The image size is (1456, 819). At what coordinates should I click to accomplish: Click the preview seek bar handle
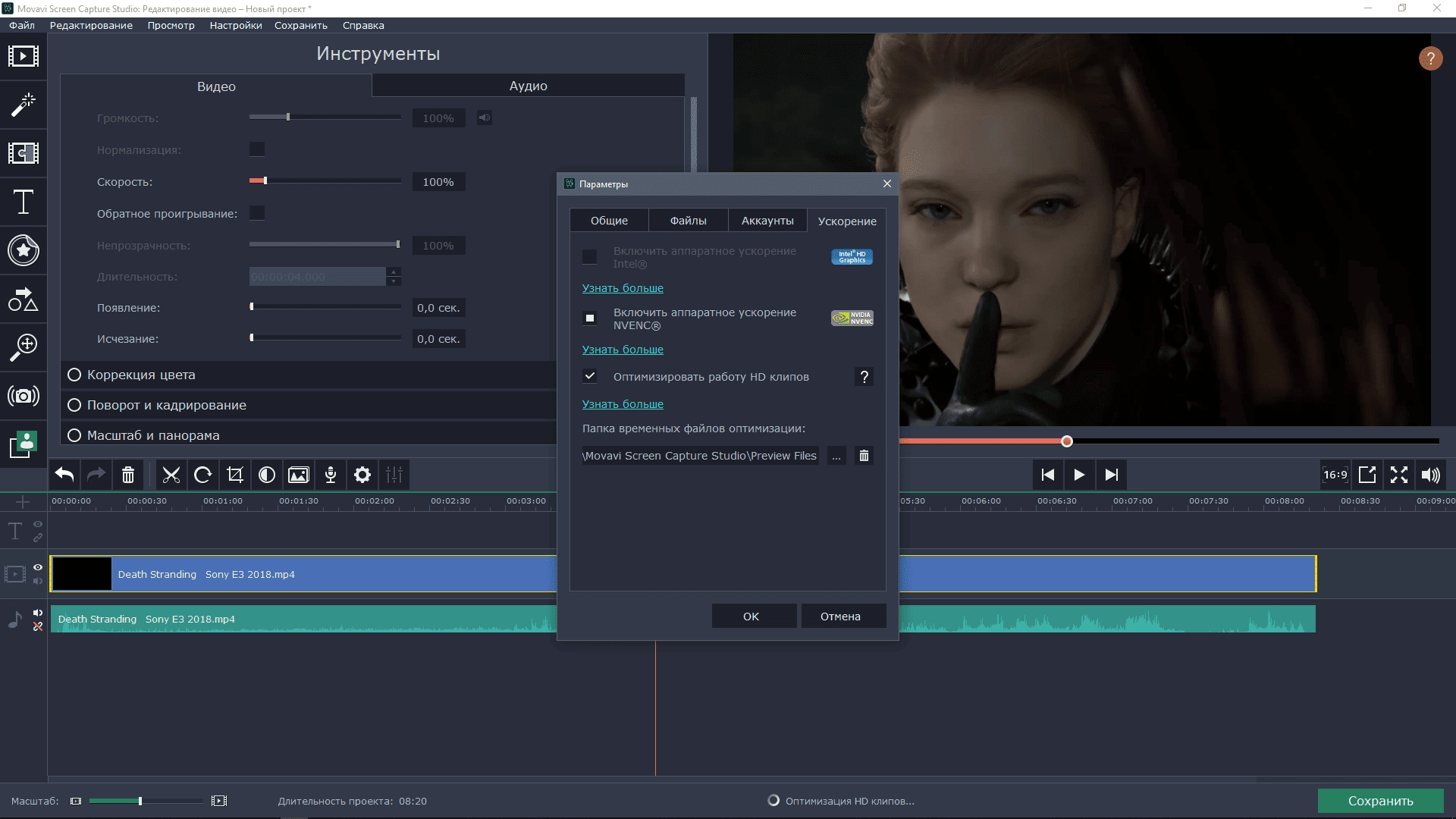1067,441
